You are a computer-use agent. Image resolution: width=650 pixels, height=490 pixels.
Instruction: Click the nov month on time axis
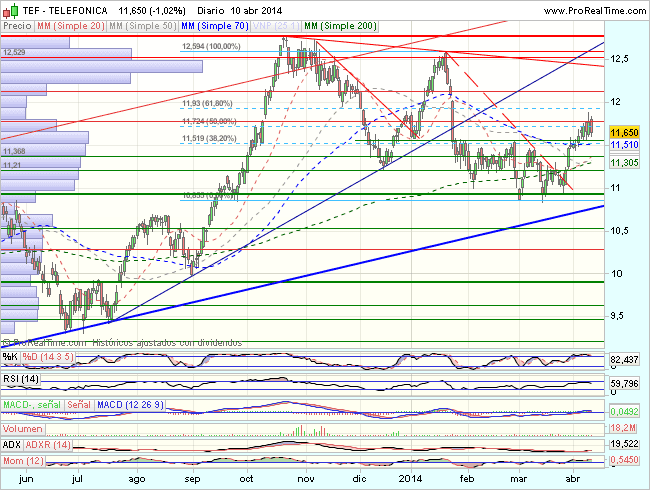click(306, 479)
